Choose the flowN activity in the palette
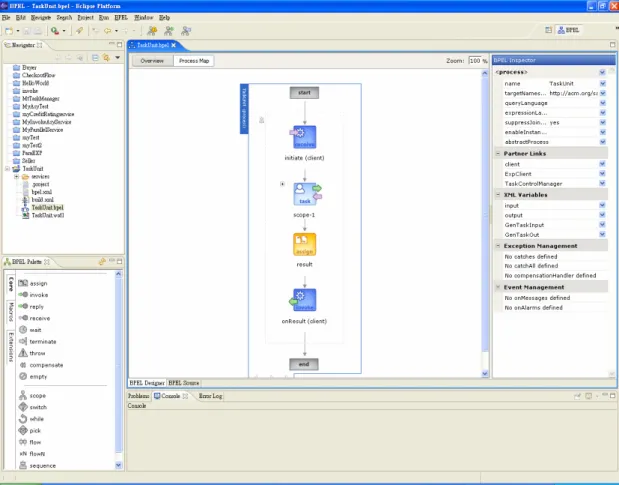Image resolution: width=619 pixels, height=485 pixels. 32,454
